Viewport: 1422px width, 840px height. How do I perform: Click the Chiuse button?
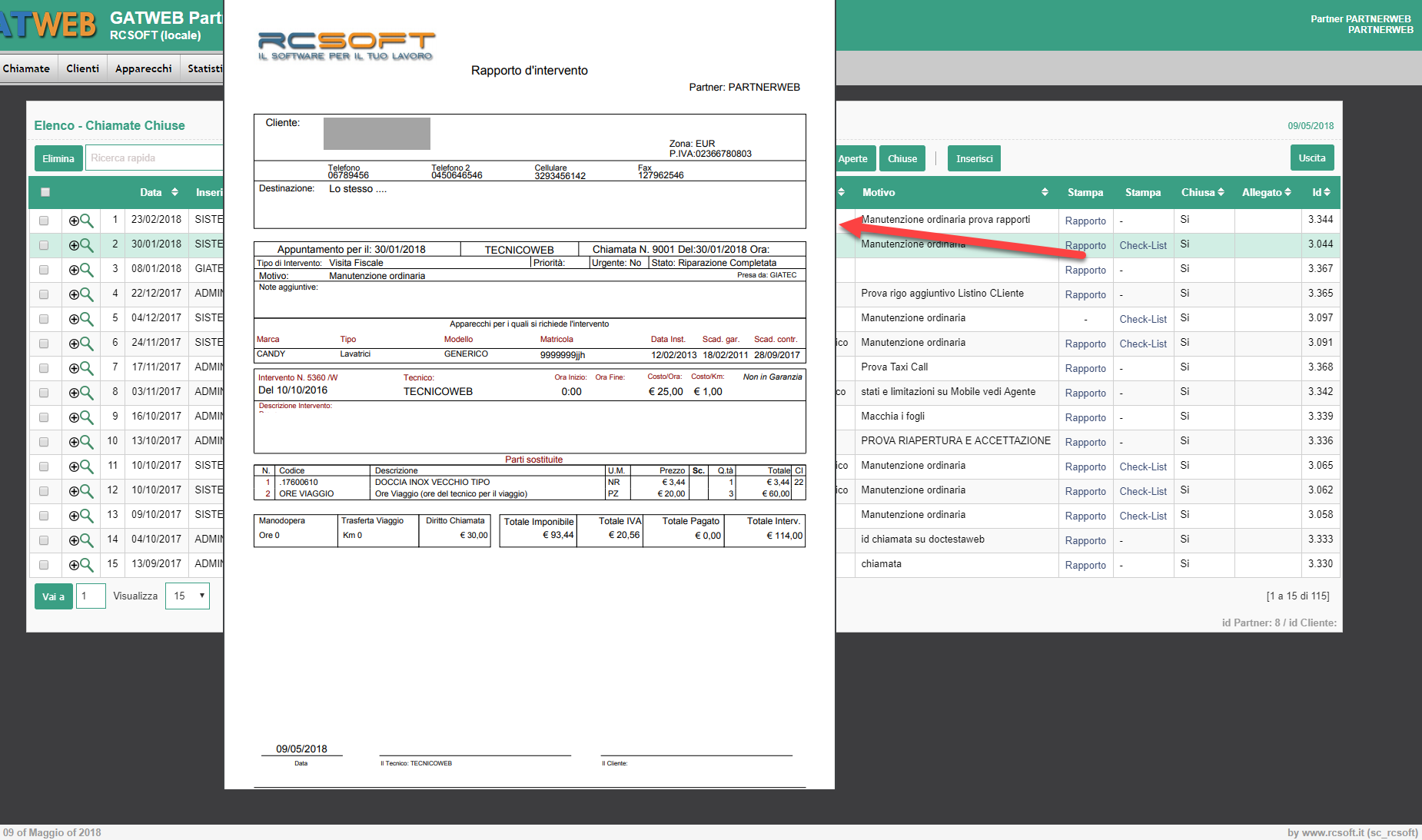pos(902,158)
